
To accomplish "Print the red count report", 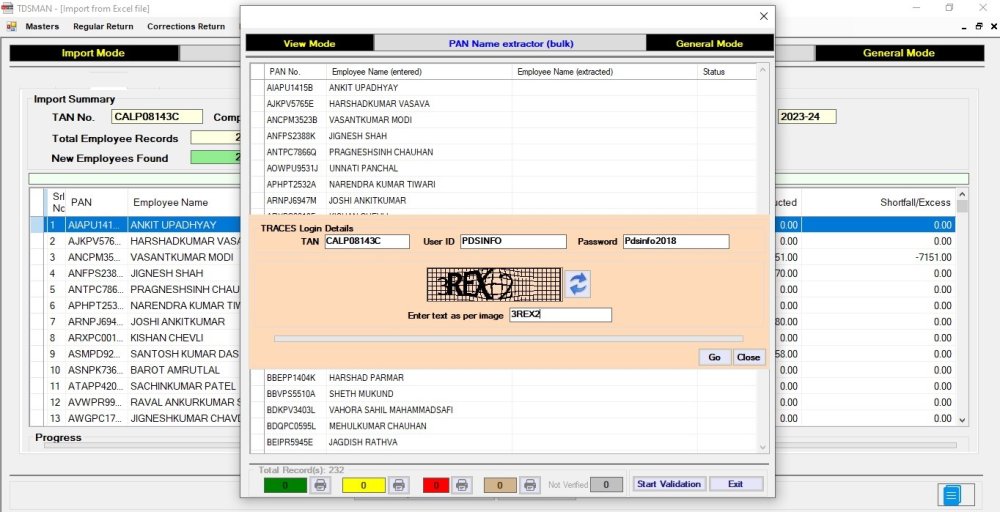I will [462, 485].
